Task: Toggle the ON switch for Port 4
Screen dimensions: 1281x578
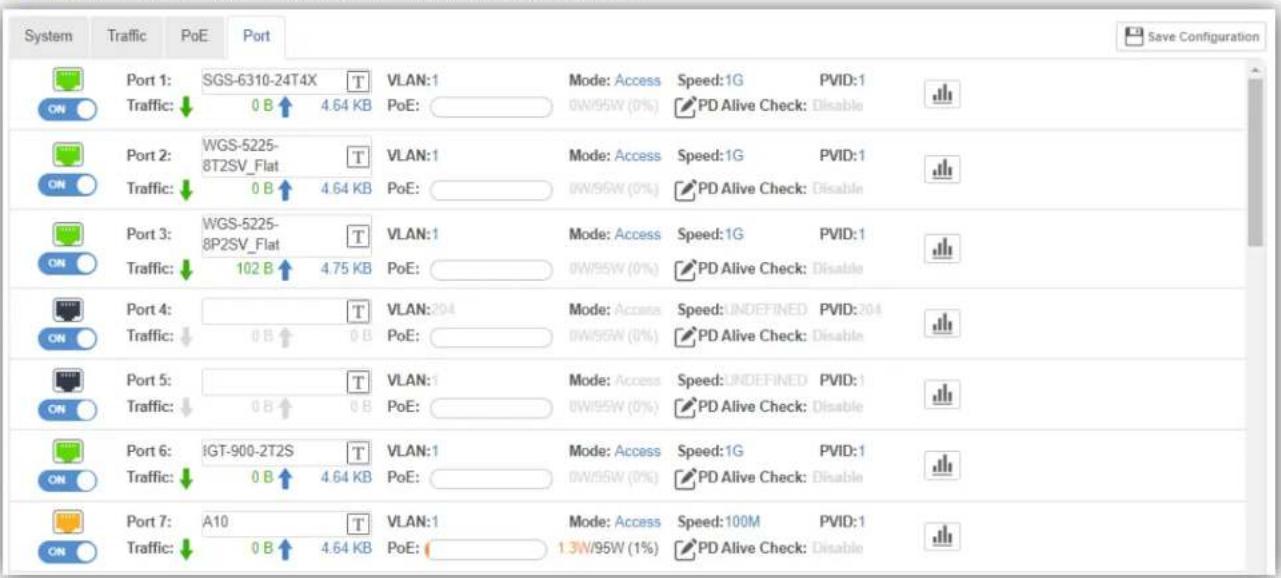Action: [67, 338]
